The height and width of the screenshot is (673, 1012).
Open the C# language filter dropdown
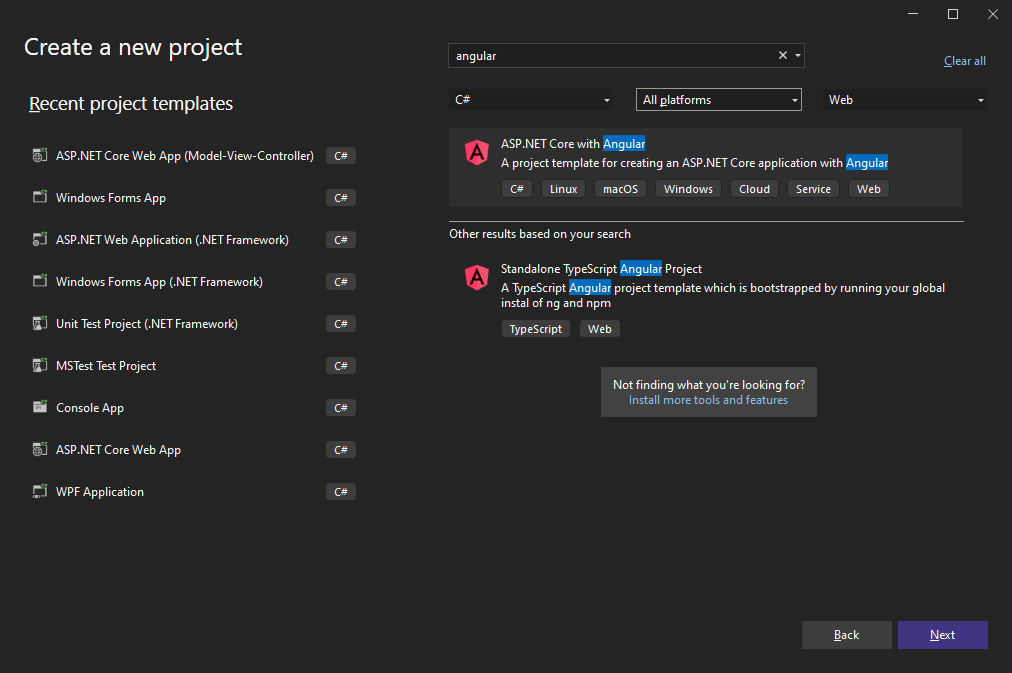pyautogui.click(x=531, y=100)
